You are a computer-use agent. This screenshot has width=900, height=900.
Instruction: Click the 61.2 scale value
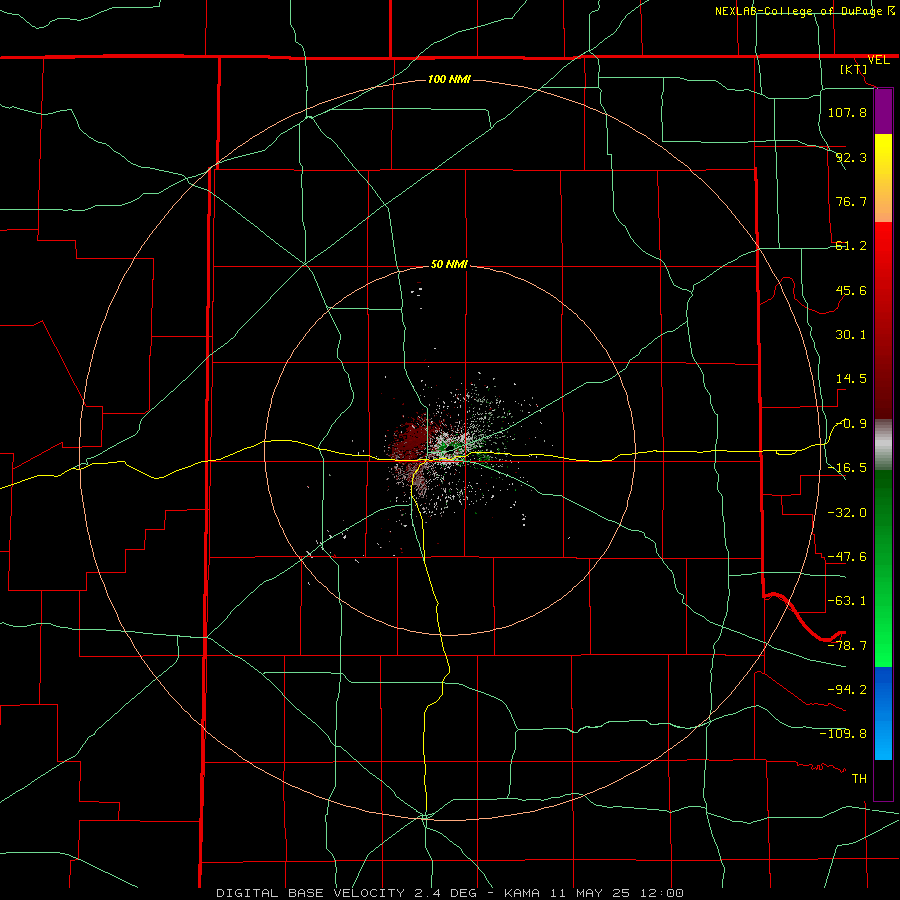[851, 246]
